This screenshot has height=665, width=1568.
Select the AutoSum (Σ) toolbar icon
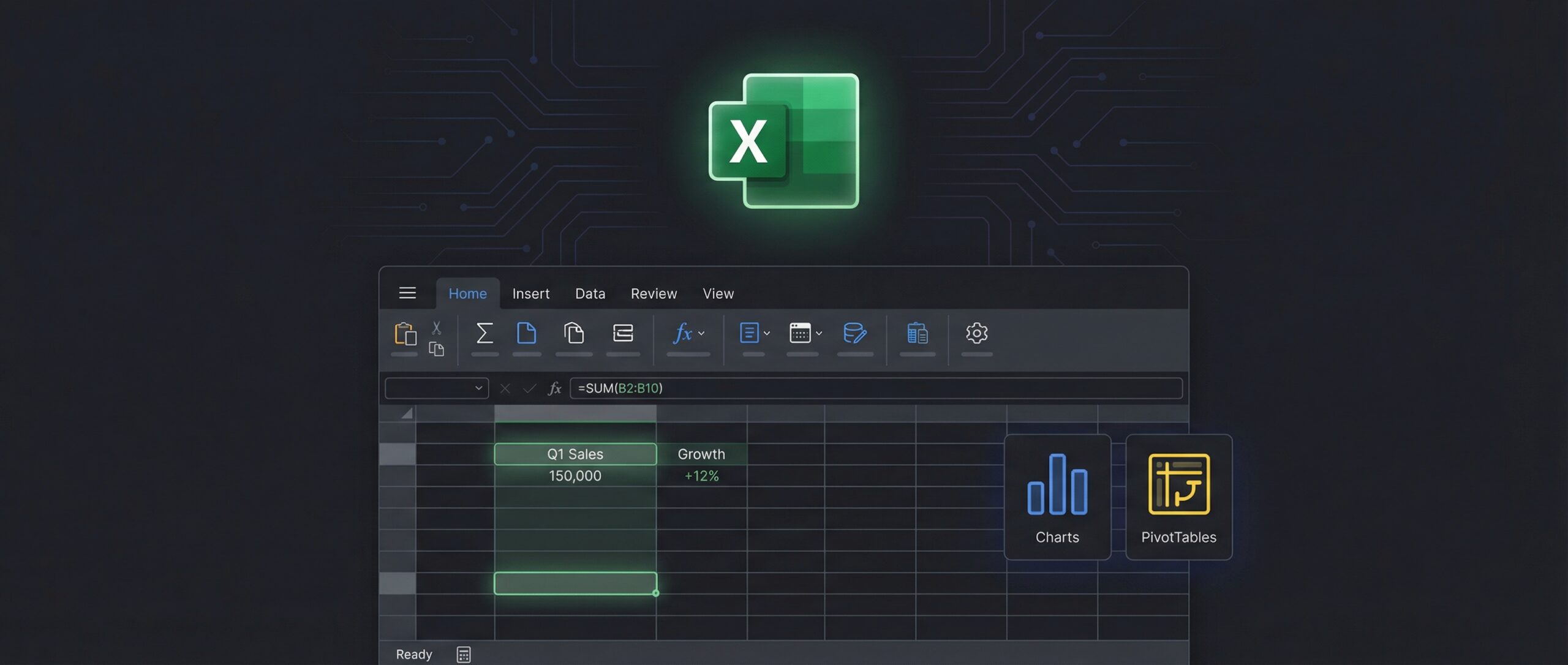click(484, 333)
